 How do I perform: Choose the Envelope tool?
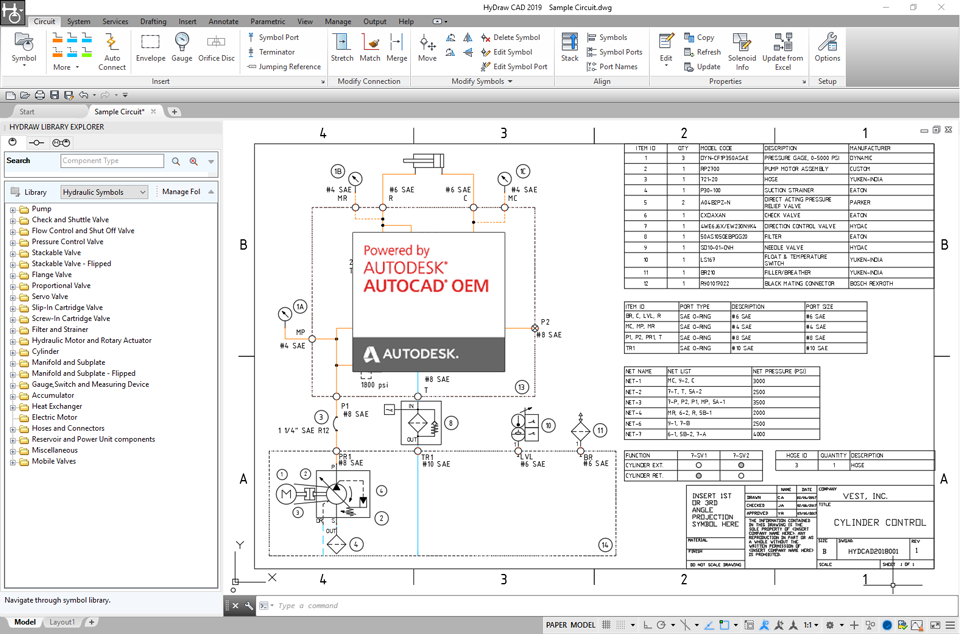pos(150,48)
